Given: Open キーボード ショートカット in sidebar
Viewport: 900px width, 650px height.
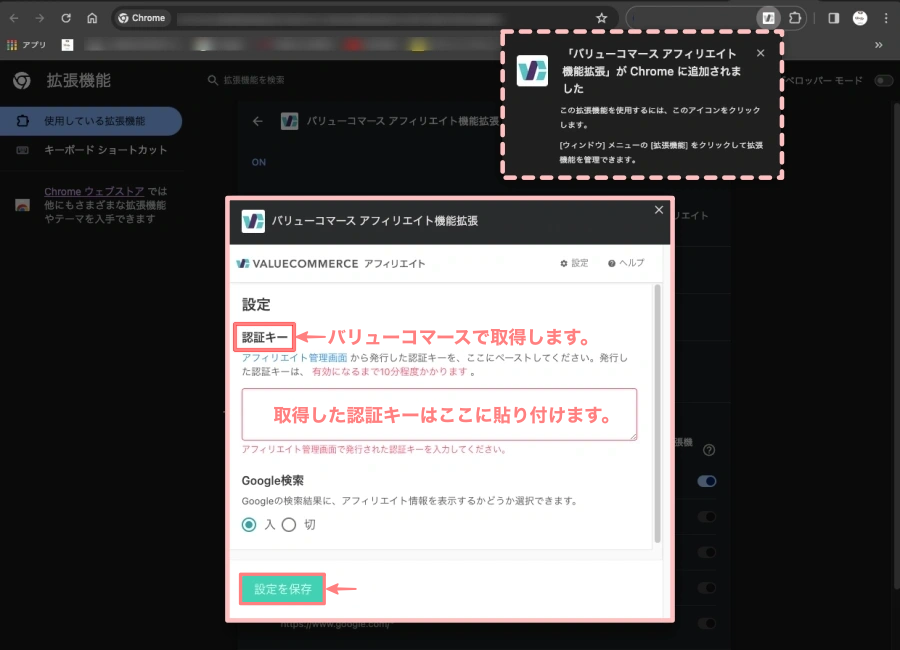Looking at the screenshot, I should tap(91, 150).
